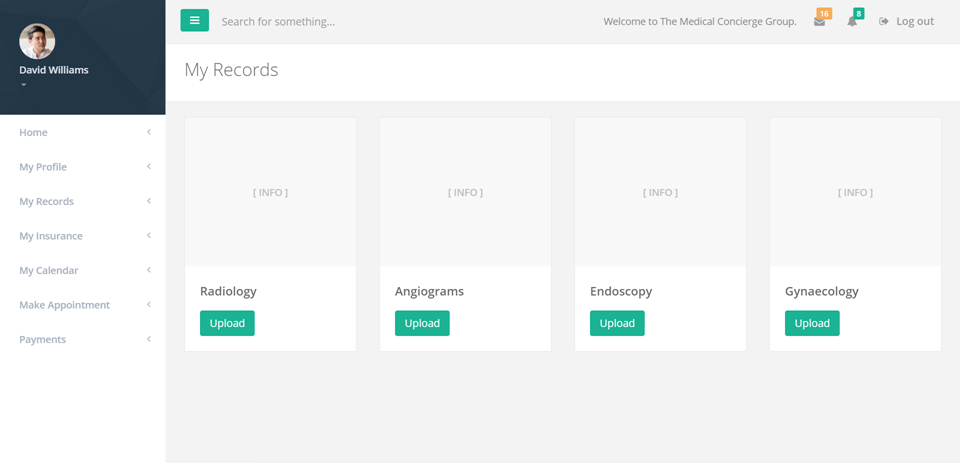Click the Endoscopy card title

pyautogui.click(x=621, y=291)
